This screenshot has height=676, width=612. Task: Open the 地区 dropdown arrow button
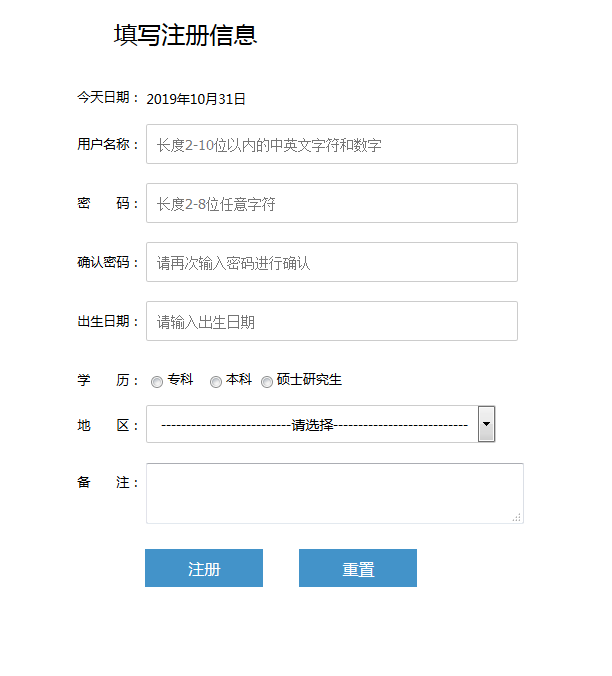pos(486,424)
